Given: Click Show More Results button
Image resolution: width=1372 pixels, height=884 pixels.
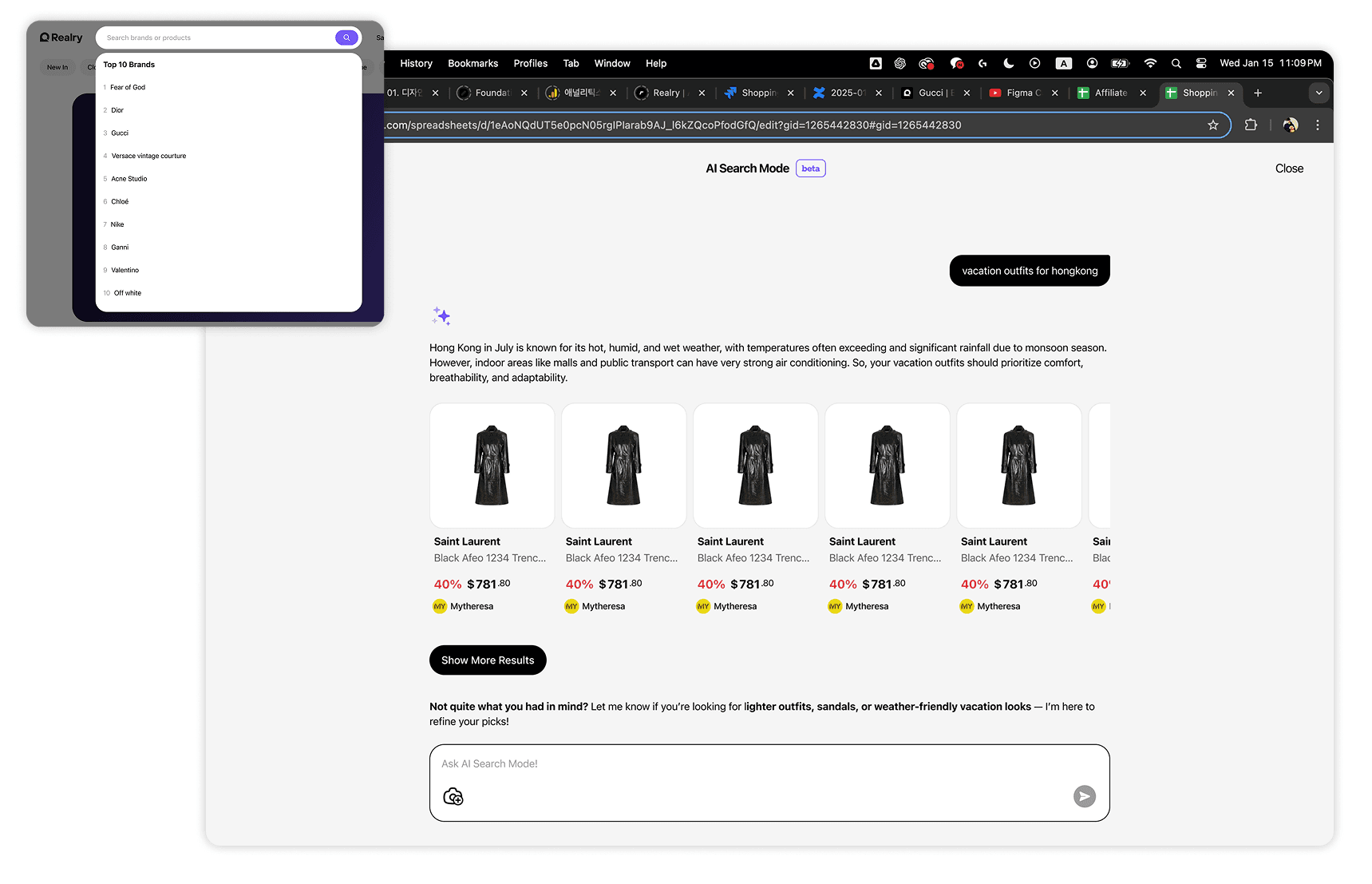Looking at the screenshot, I should pyautogui.click(x=488, y=660).
